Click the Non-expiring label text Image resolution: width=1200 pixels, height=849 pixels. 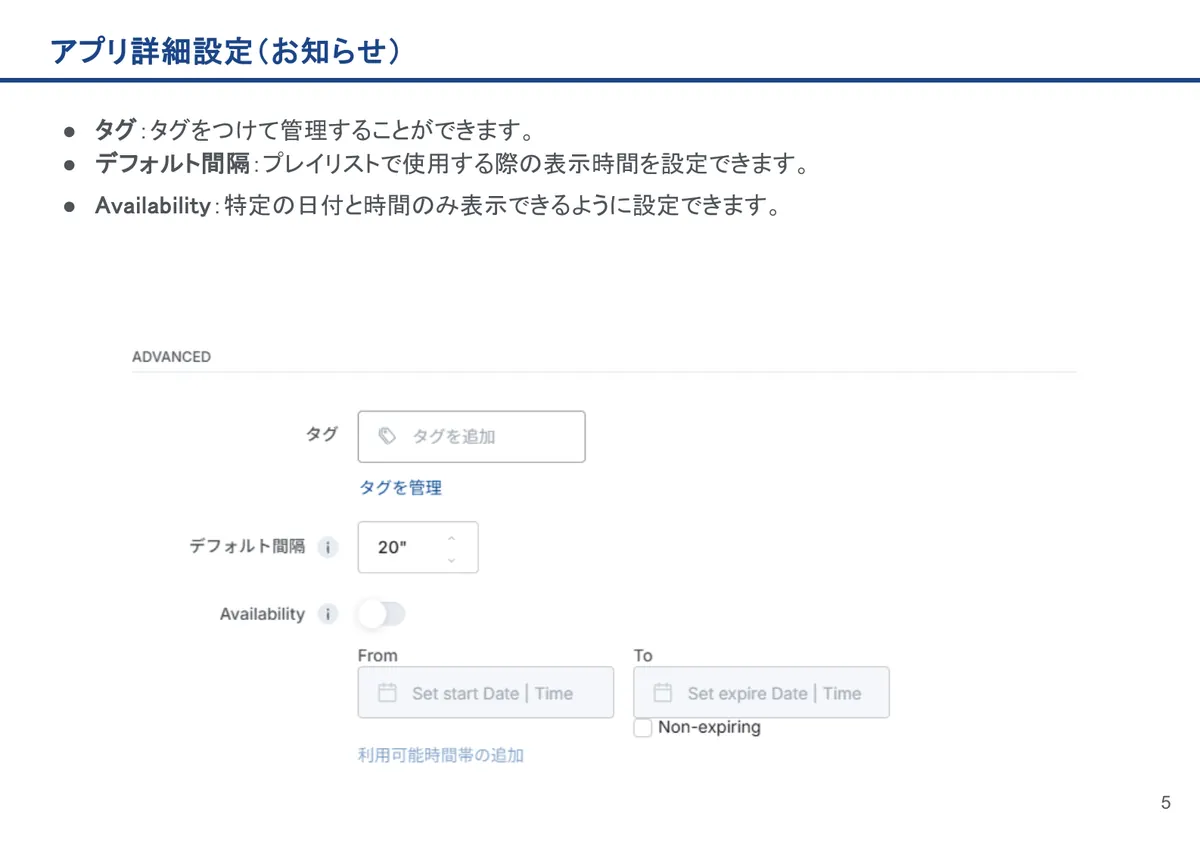point(709,727)
